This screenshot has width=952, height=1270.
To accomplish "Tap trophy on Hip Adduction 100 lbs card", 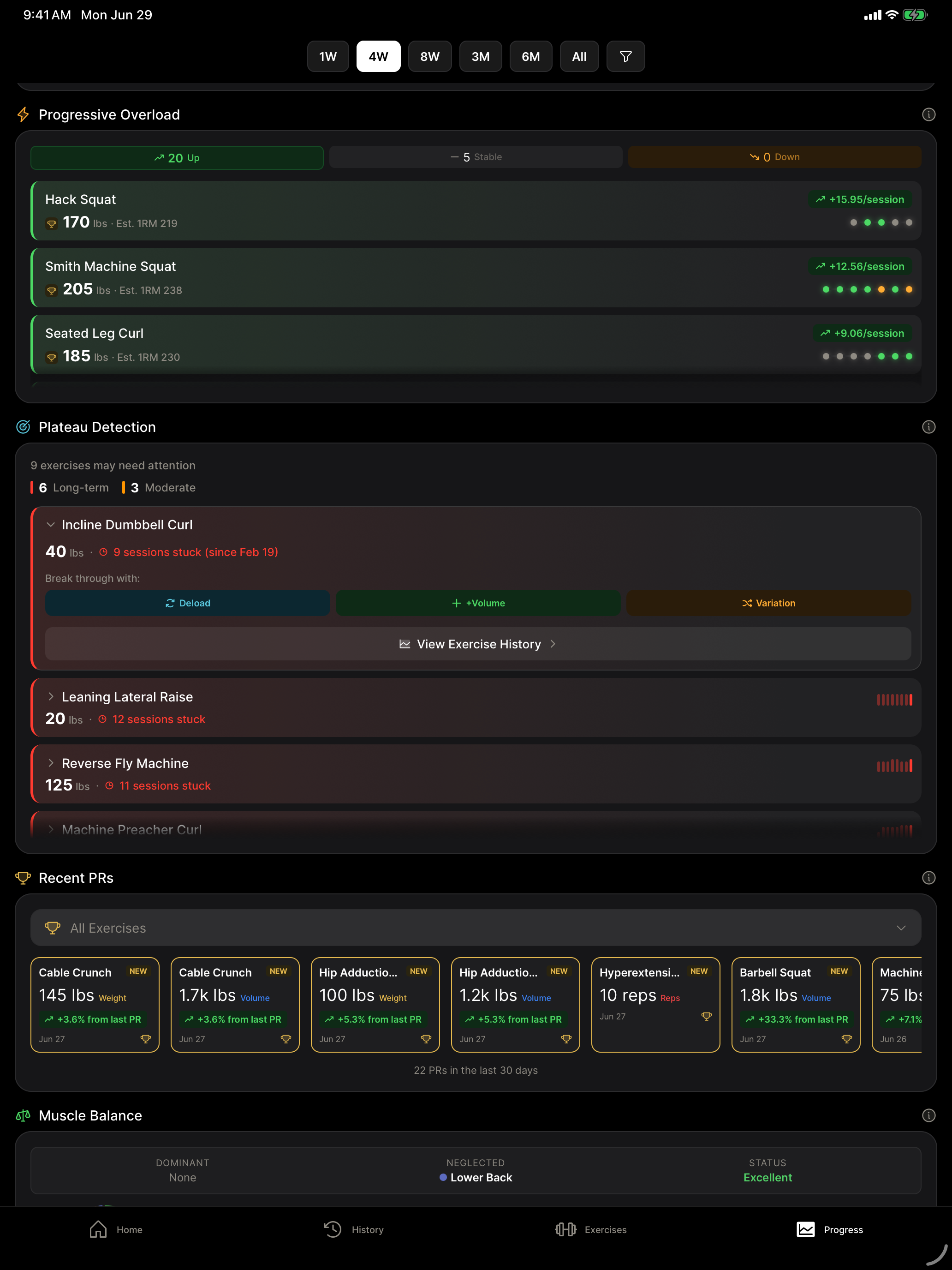I will point(426,1039).
